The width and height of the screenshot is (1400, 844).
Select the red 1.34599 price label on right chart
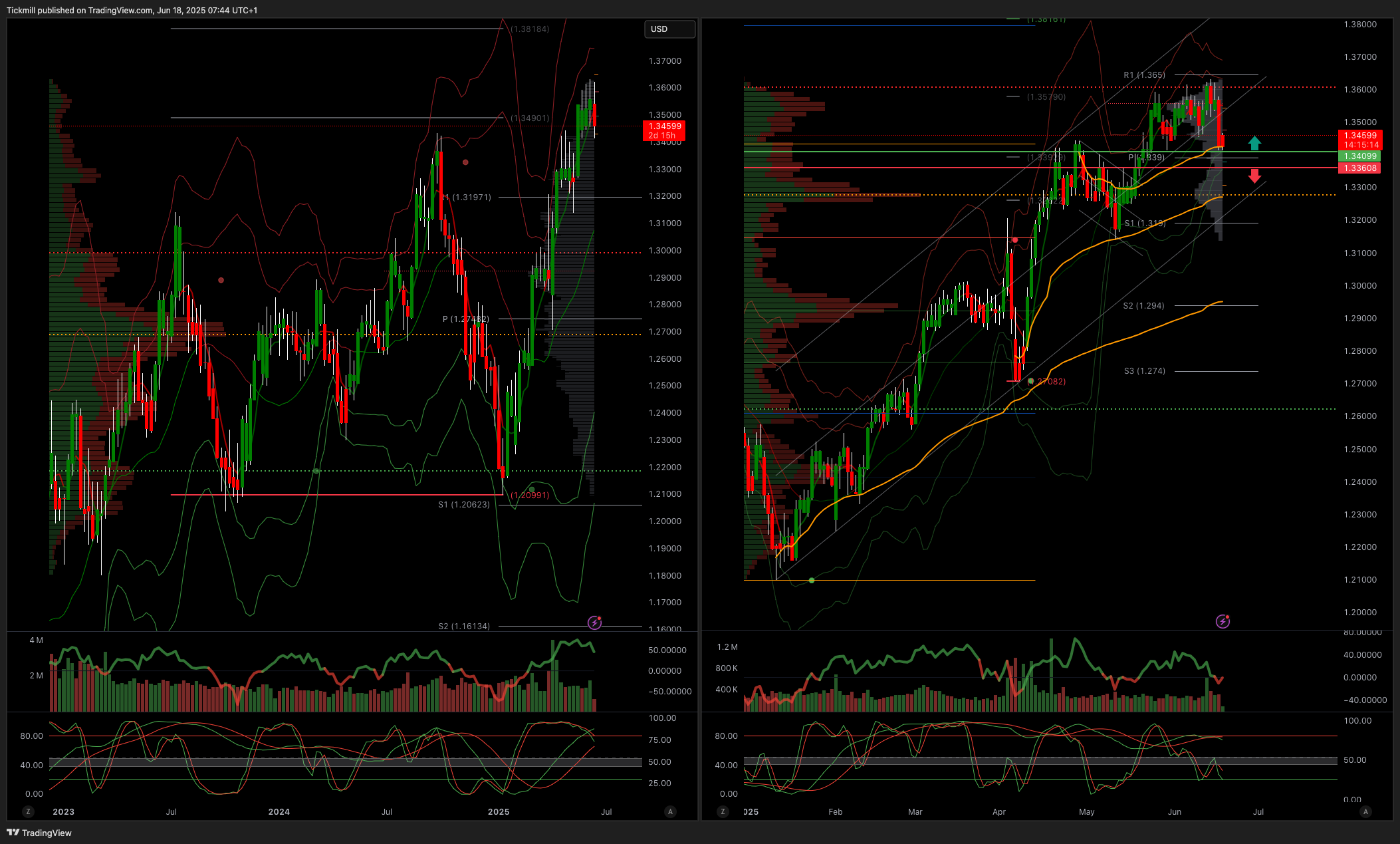[x=1360, y=140]
